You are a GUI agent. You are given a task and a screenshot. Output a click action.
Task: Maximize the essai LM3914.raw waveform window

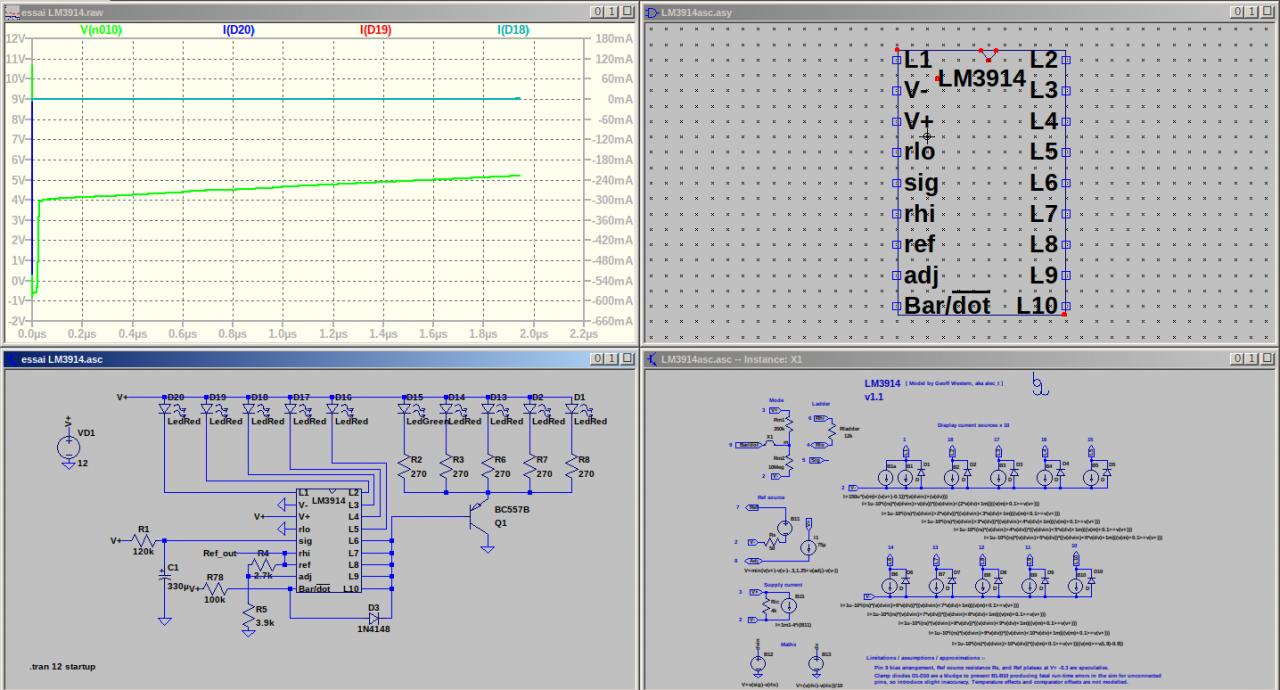tap(611, 11)
